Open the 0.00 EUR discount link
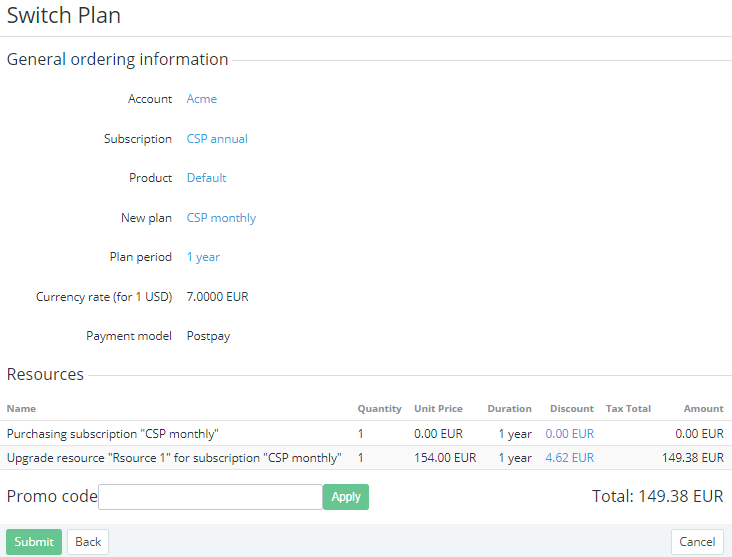Screen dimensions: 732x557 pos(569,434)
